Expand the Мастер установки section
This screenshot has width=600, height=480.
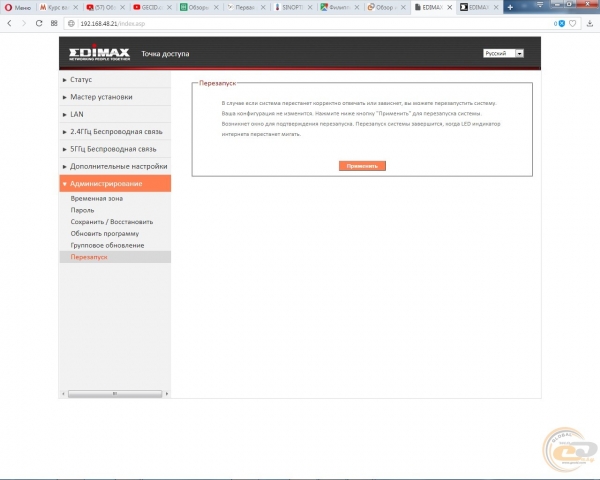click(115, 97)
